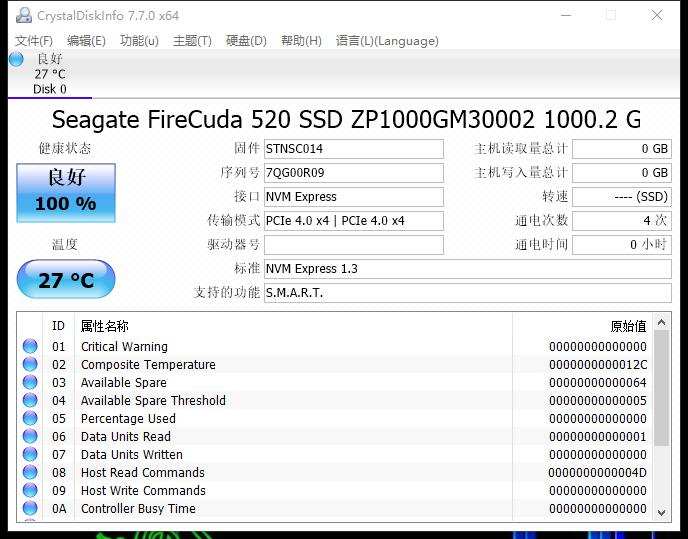688x539 pixels.
Task: Click the status orb for Data Units Read
Action: (x=30, y=436)
